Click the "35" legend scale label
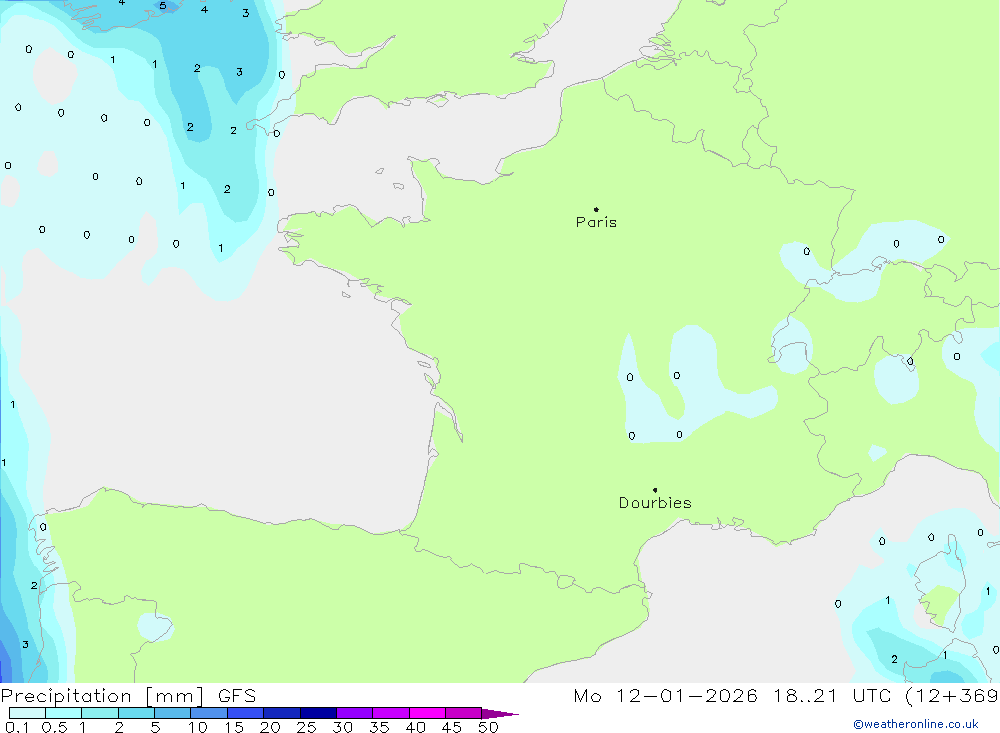Viewport: 1000px width, 733px height. click(x=379, y=727)
